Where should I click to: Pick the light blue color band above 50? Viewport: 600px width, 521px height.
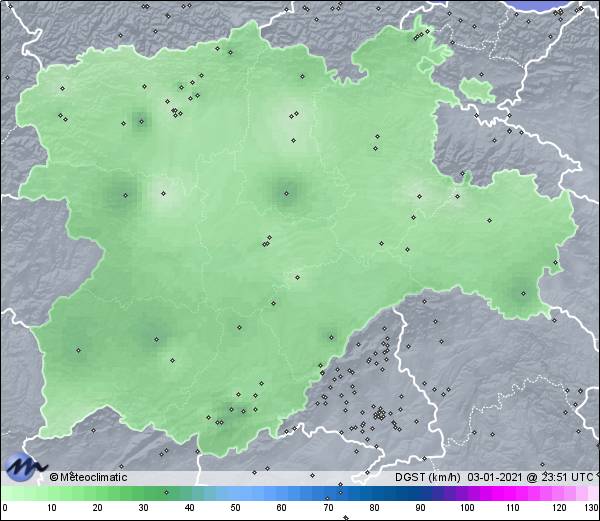[235, 493]
